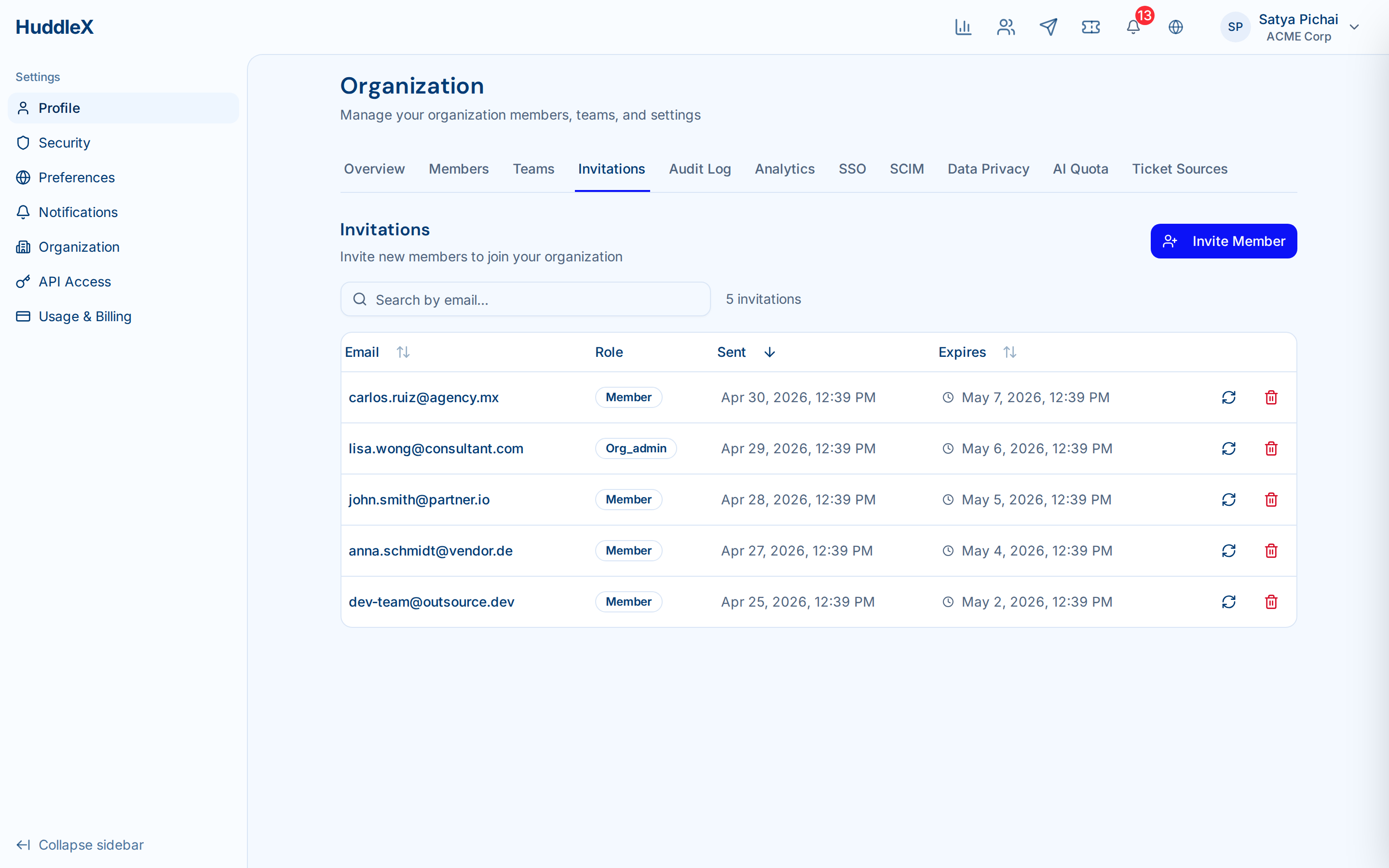
Task: Click Member badge for carlos.ruiz@agency.mx
Action: [628, 397]
